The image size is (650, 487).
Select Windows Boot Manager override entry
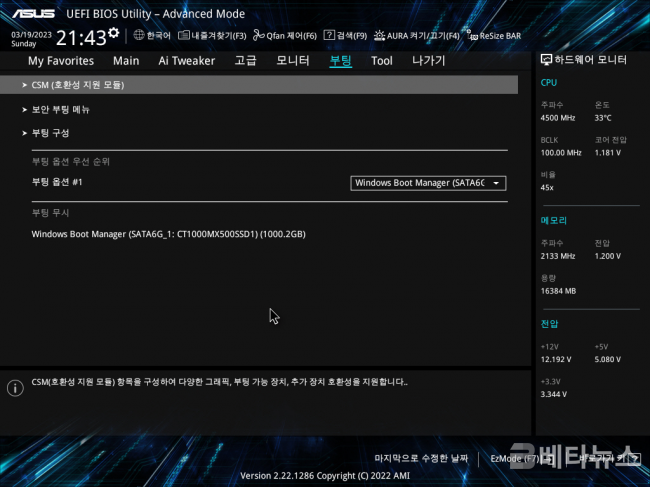click(169, 234)
